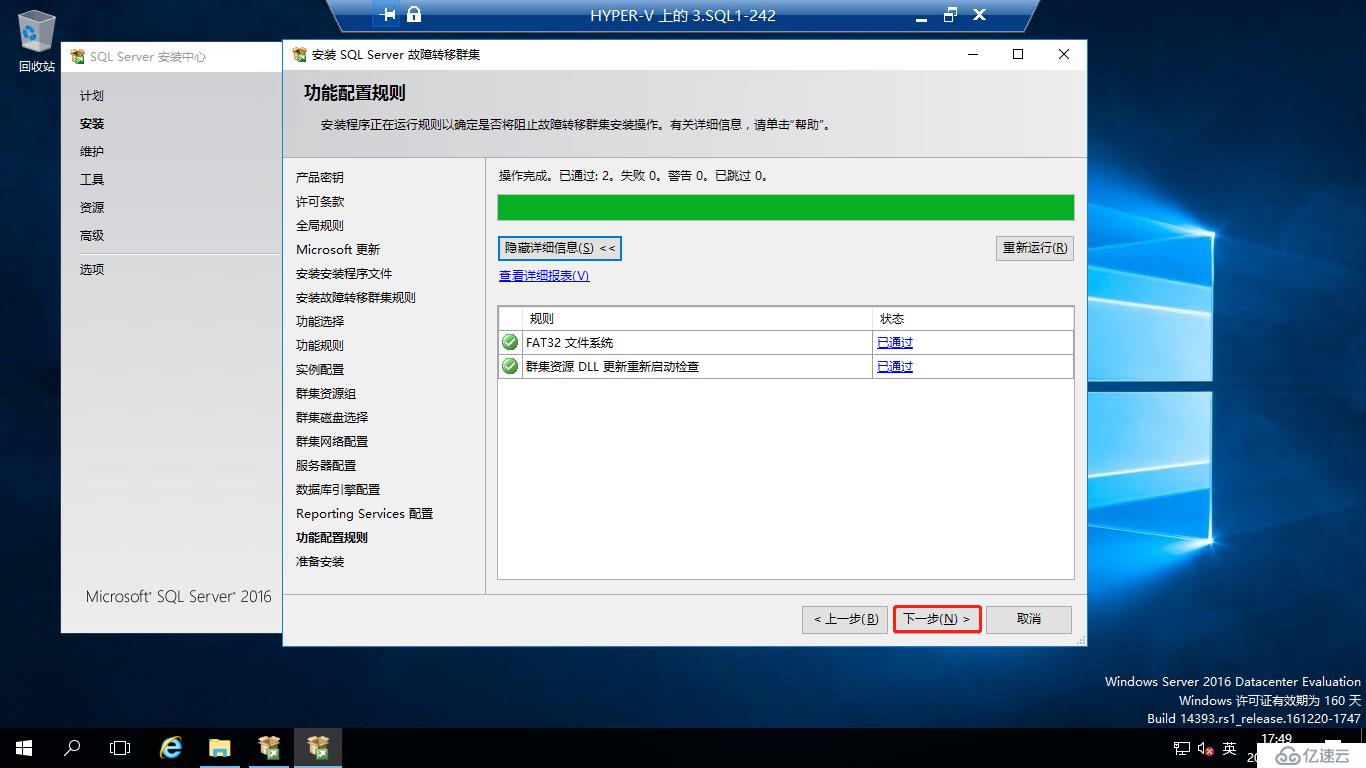Maximize the failover cluster setup window
The width and height of the screenshot is (1366, 768).
tap(1018, 54)
